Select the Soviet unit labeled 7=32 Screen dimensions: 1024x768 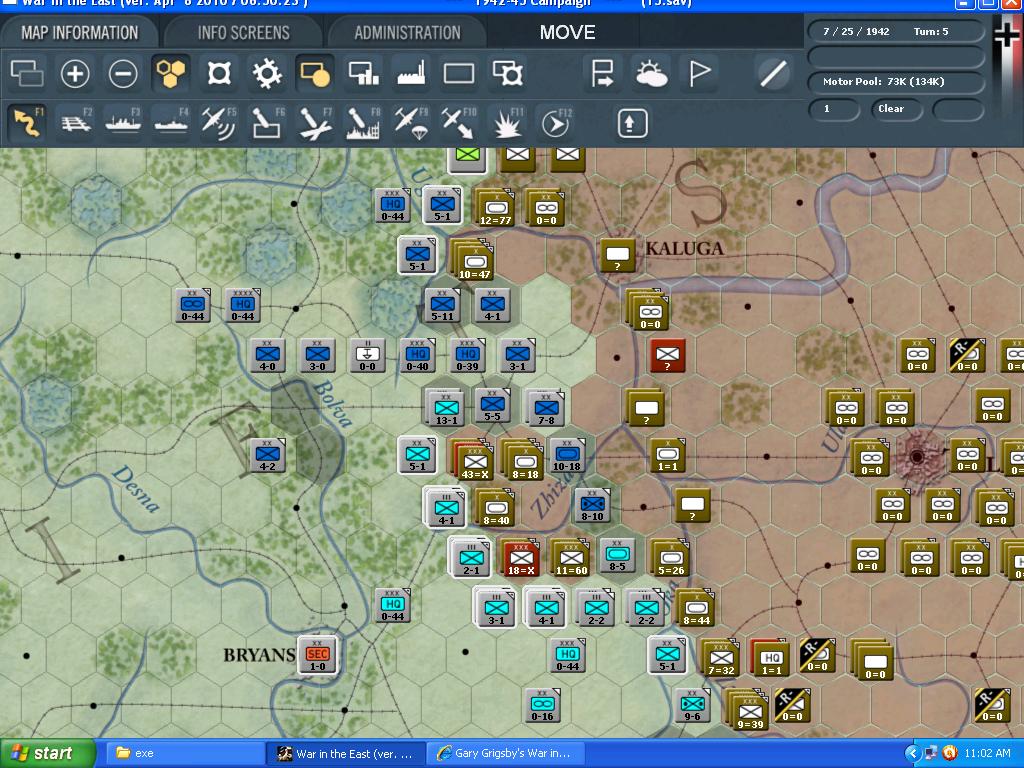[x=720, y=658]
